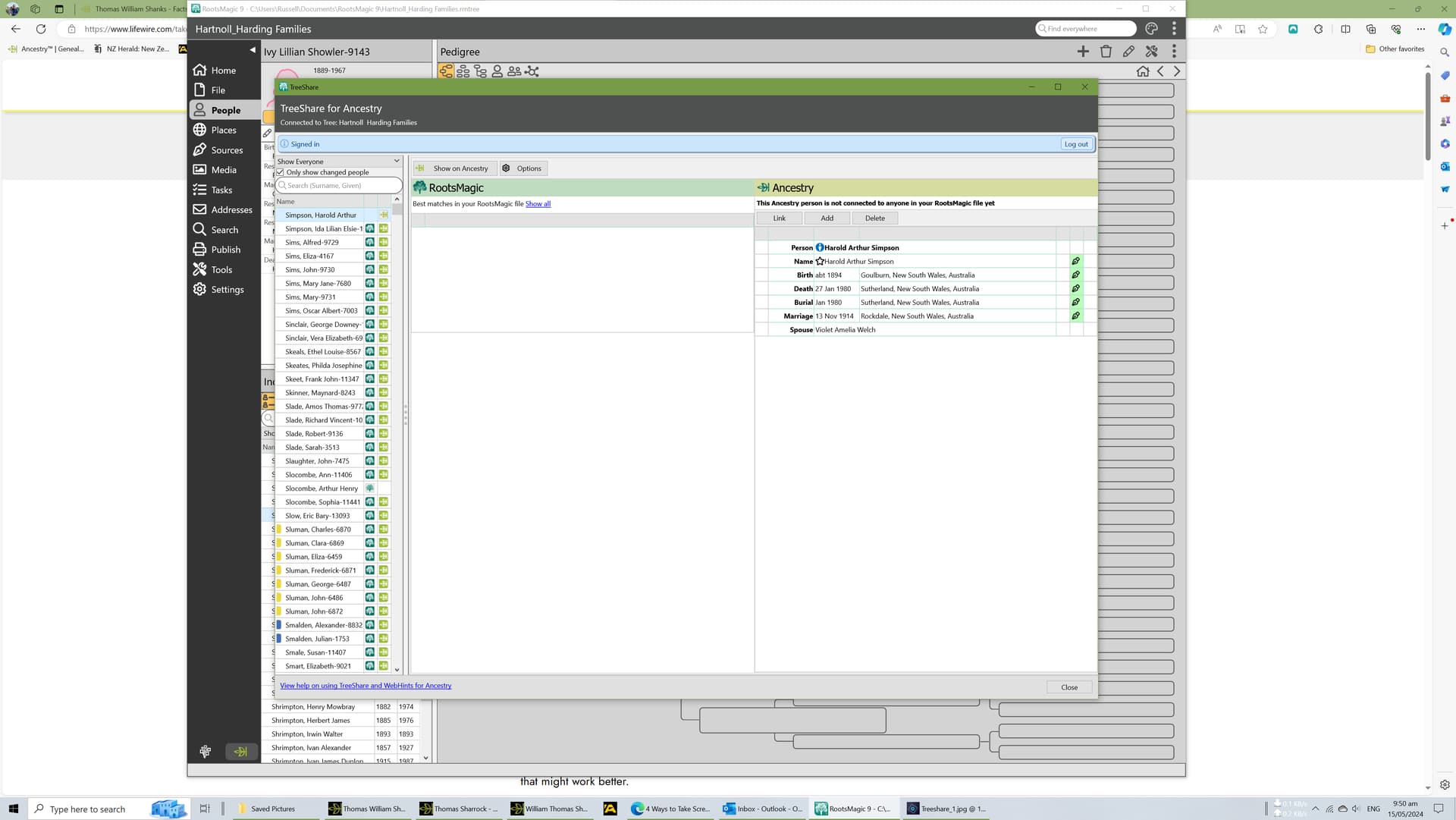Switch to Family view icon

(463, 71)
